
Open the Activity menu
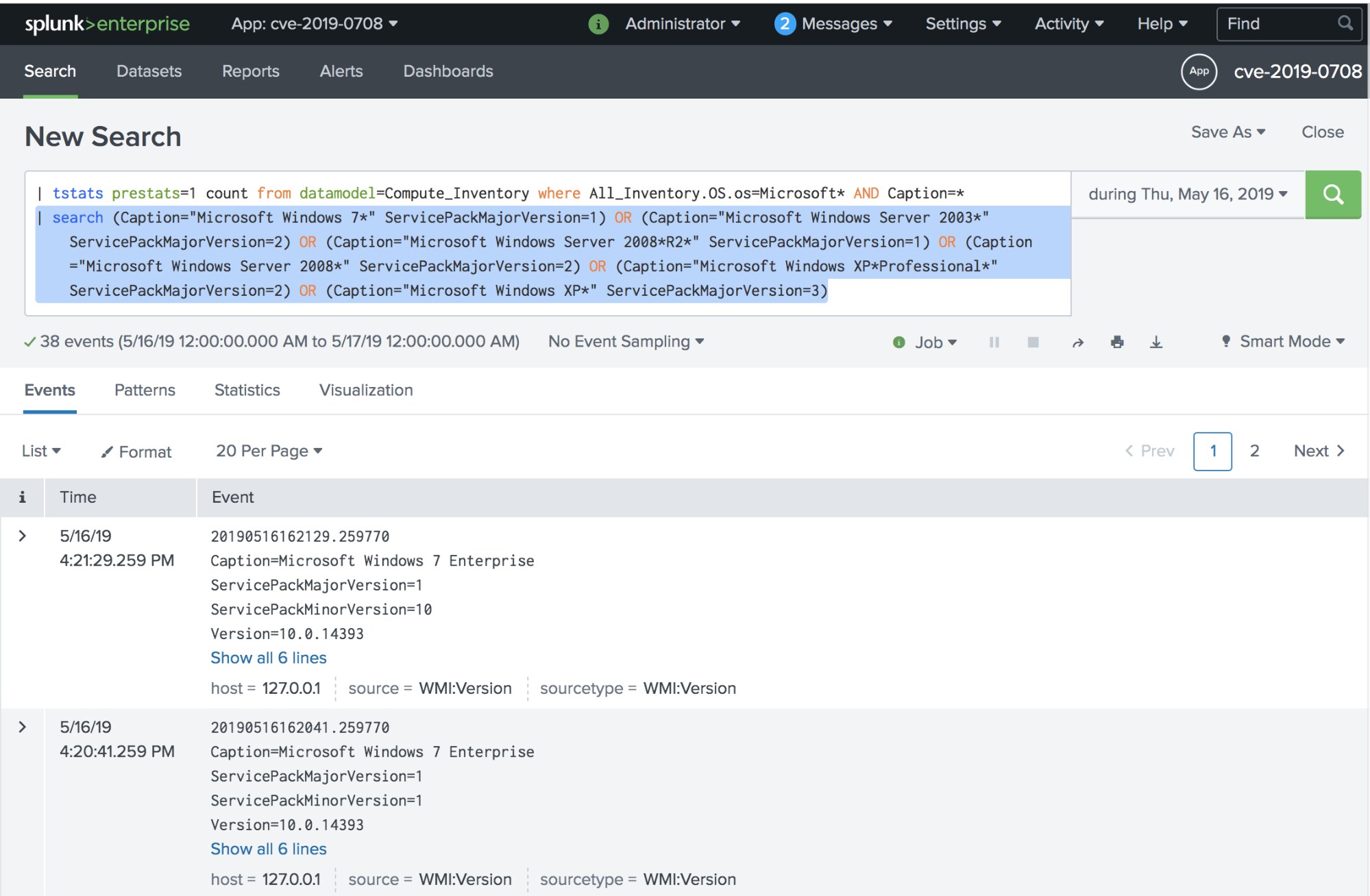click(x=1069, y=24)
